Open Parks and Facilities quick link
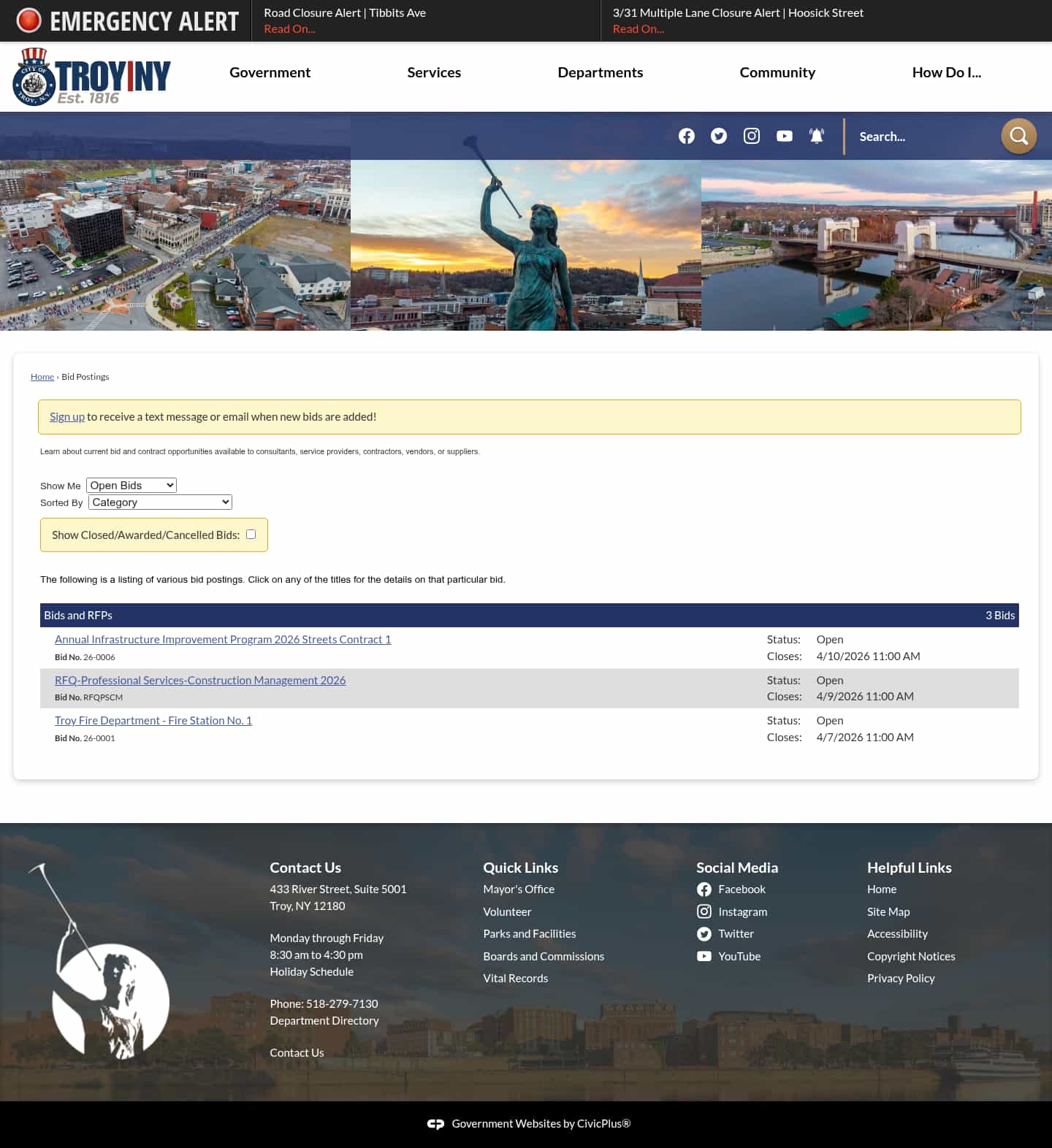Image resolution: width=1052 pixels, height=1148 pixels. pos(530,934)
